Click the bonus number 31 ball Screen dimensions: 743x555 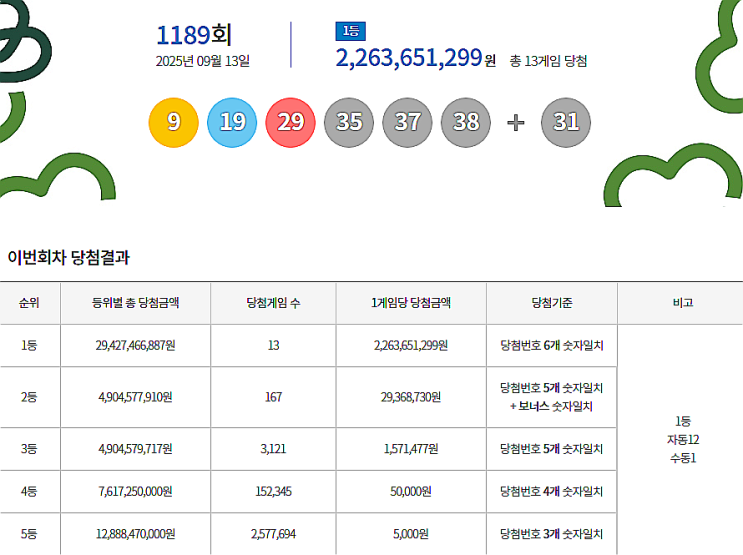pyautogui.click(x=566, y=122)
